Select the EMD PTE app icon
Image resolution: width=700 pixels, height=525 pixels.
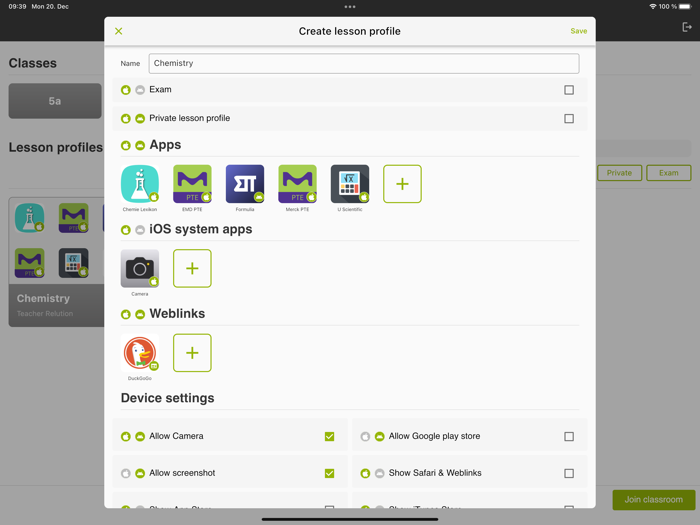192,184
